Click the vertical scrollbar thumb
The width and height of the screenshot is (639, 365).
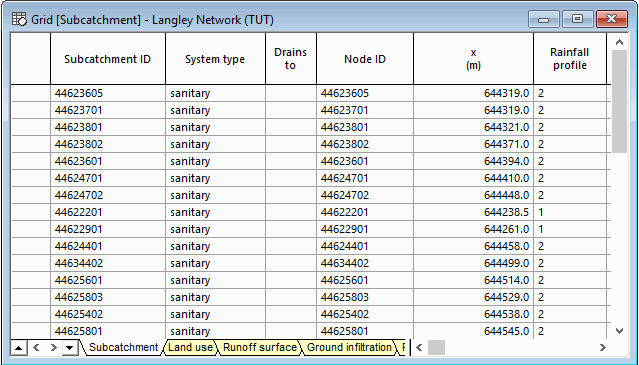pos(619,101)
